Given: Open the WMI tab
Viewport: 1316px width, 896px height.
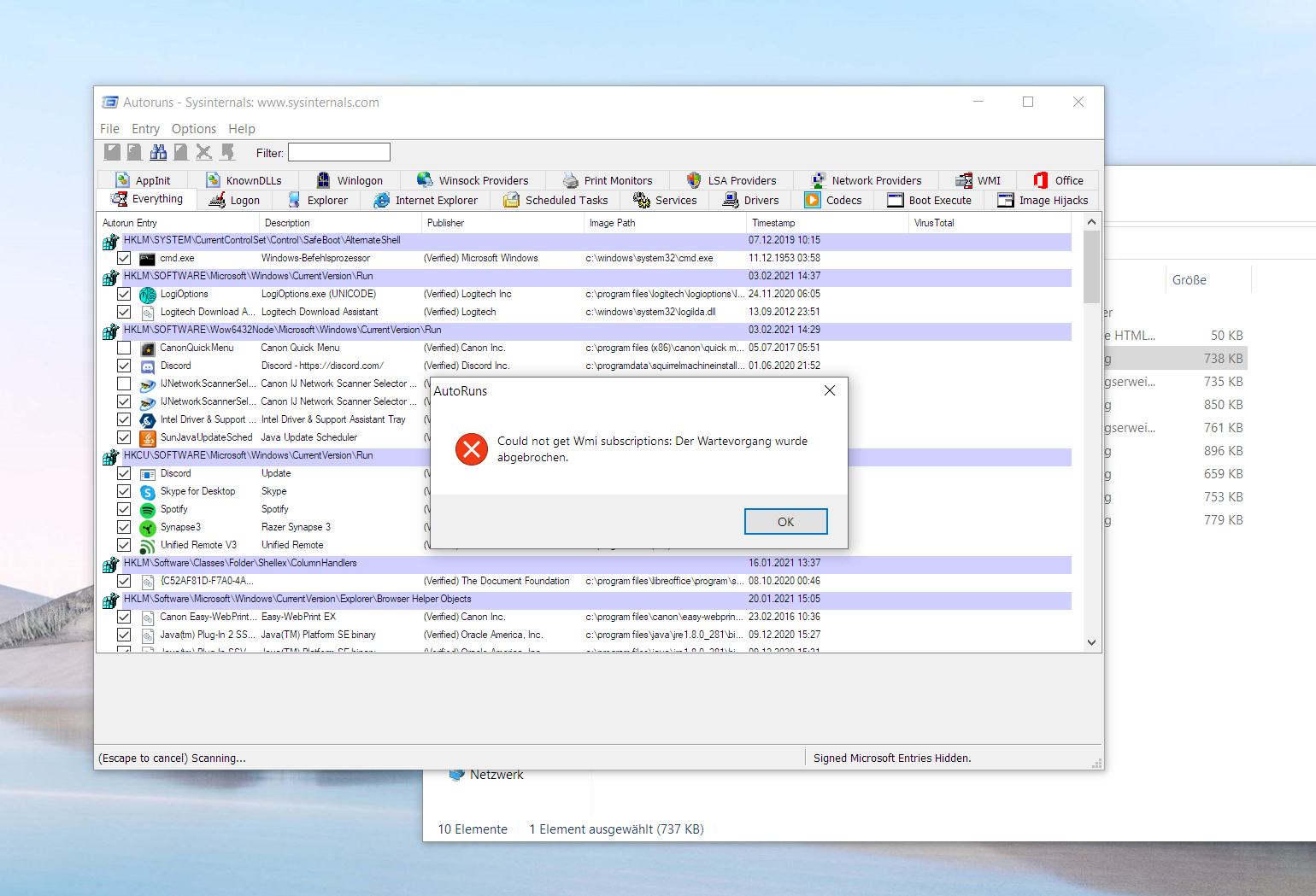Looking at the screenshot, I should point(978,181).
